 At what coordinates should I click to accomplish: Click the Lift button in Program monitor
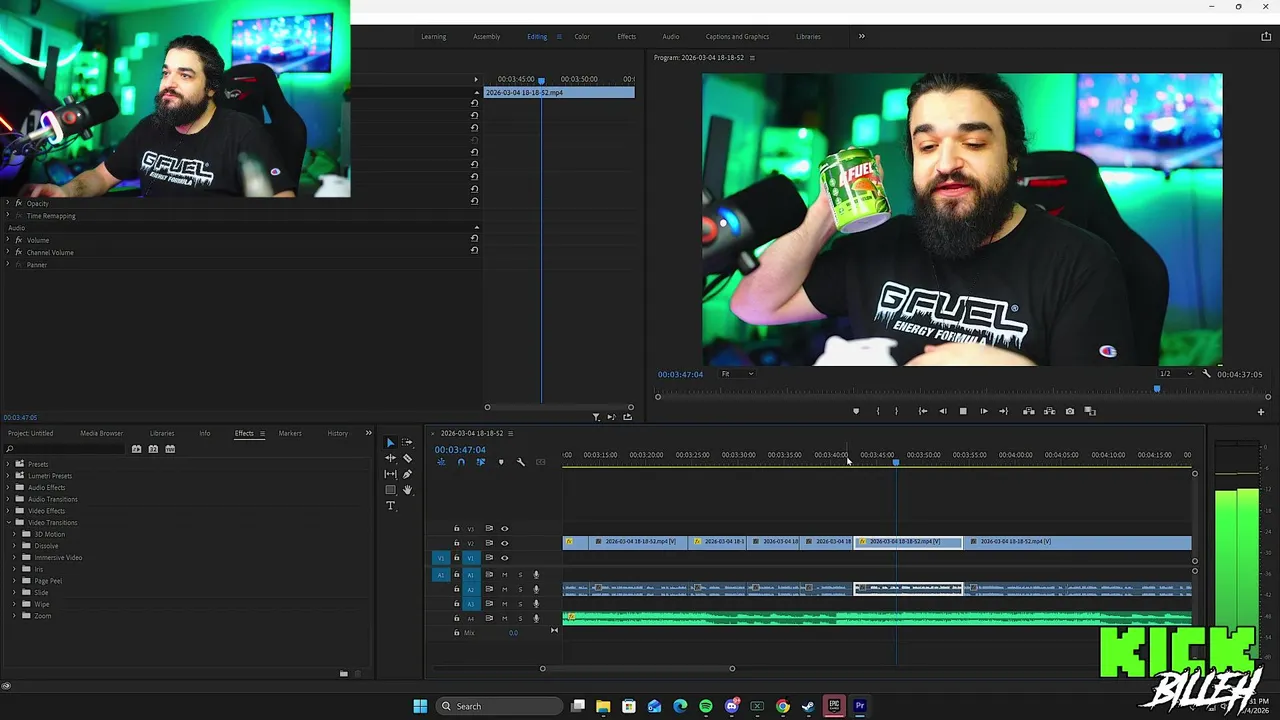click(1028, 411)
